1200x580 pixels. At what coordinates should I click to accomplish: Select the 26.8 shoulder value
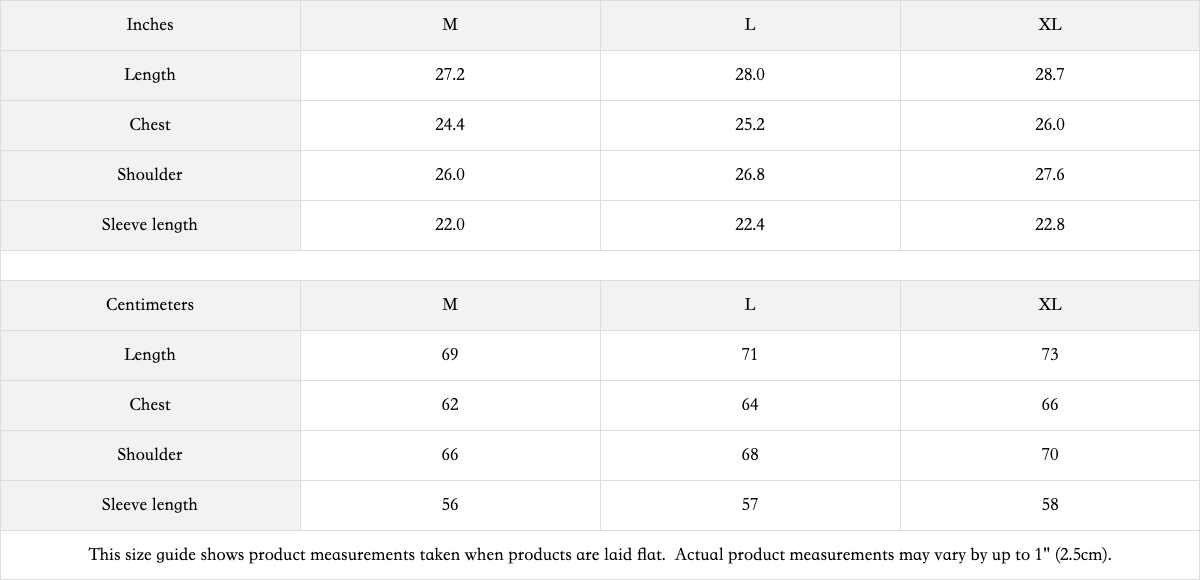[x=750, y=175]
